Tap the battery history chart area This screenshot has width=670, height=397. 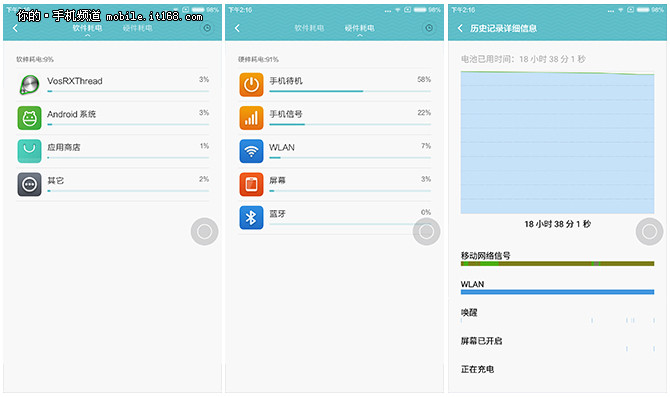pyautogui.click(x=557, y=142)
